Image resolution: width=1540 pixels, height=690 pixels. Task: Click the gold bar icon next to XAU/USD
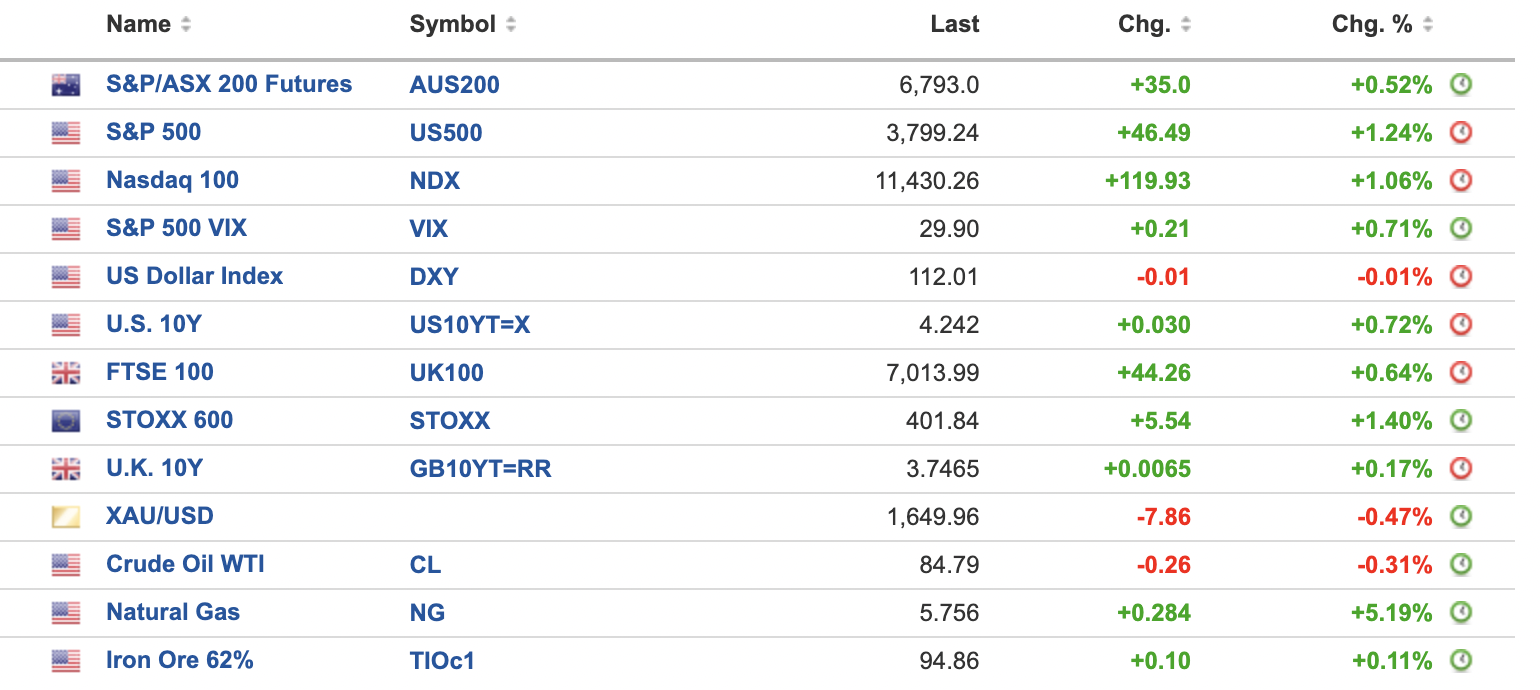point(66,517)
